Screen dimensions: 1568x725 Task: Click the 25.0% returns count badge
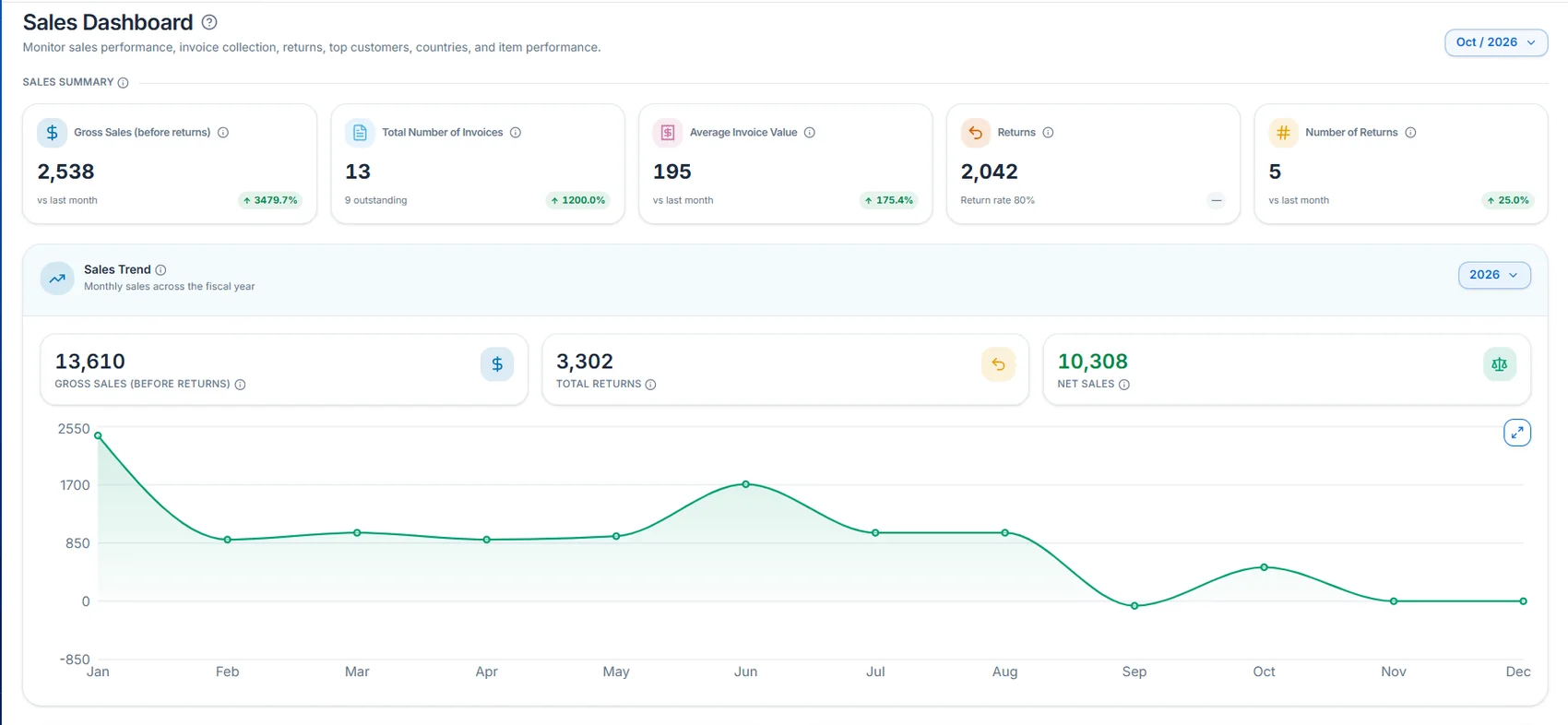[1508, 200]
